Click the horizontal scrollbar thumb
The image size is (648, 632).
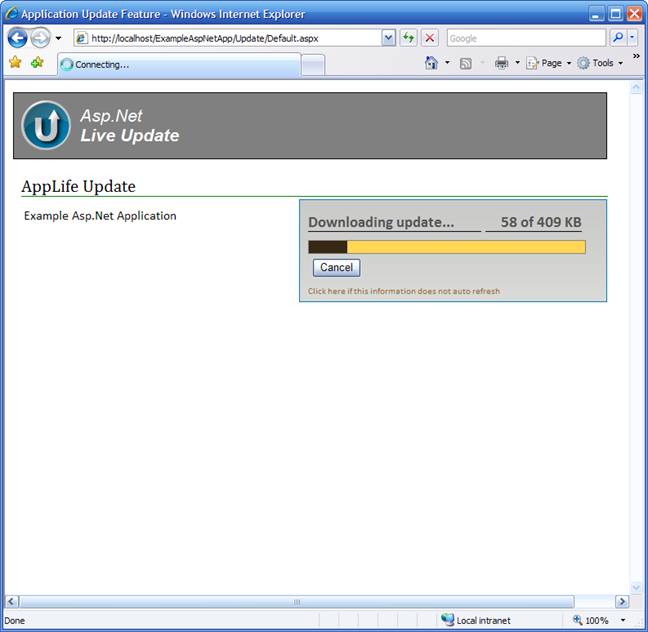[x=297, y=601]
